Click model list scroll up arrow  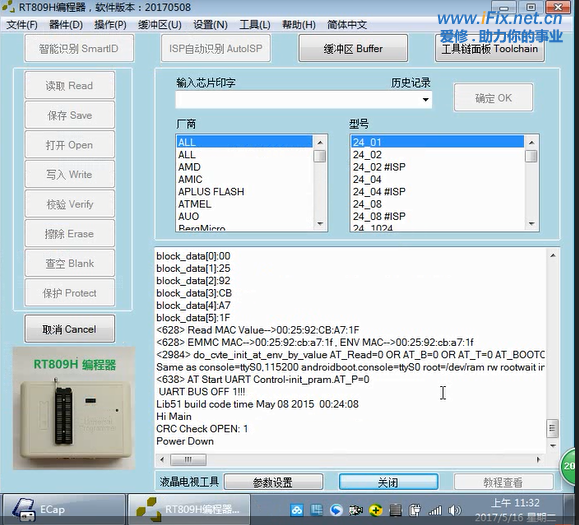[531, 143]
